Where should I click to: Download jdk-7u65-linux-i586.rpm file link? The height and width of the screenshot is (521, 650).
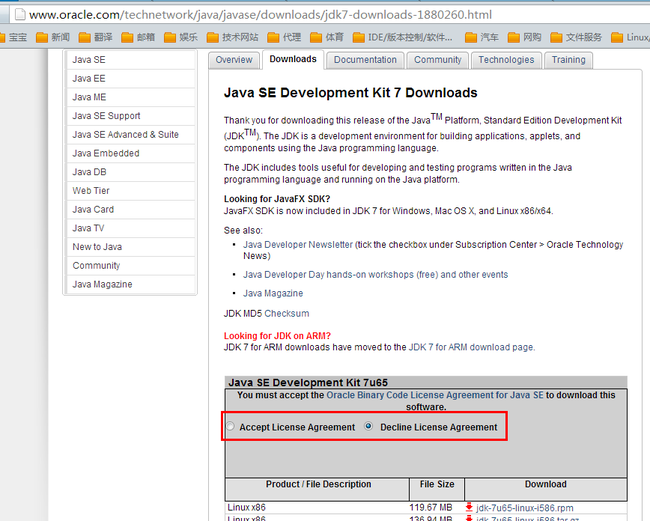coord(524,508)
